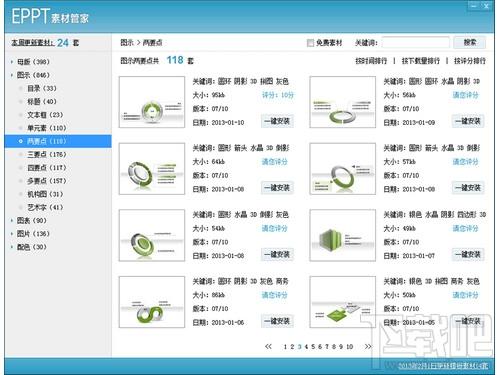Install the 57kb template with 一键安装
Image resolution: width=500 pixels, height=375 pixels.
pos(468,188)
